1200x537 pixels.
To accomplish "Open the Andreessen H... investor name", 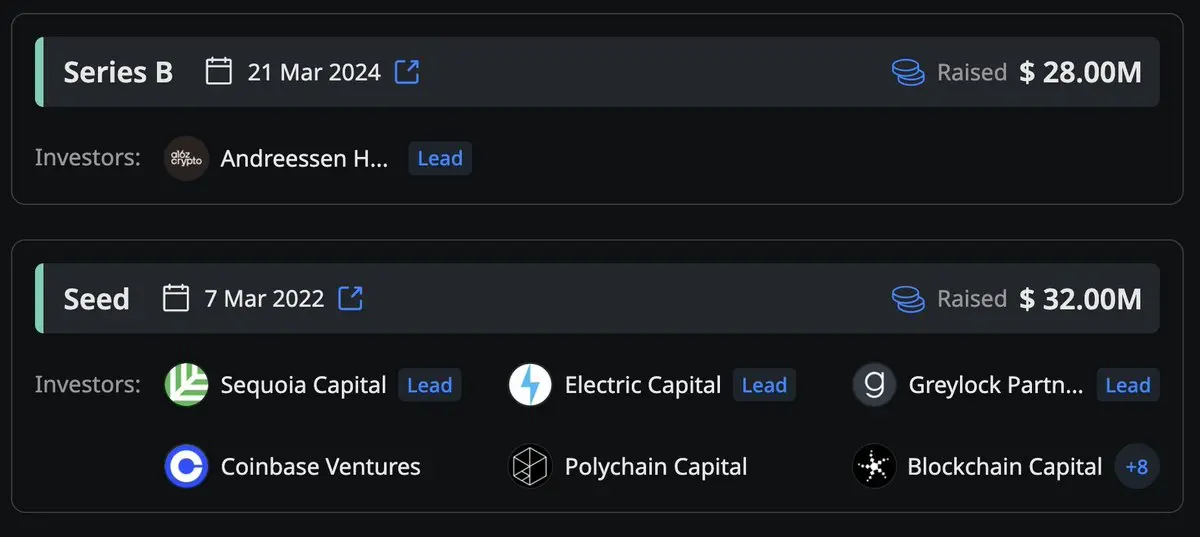I will click(x=305, y=158).
